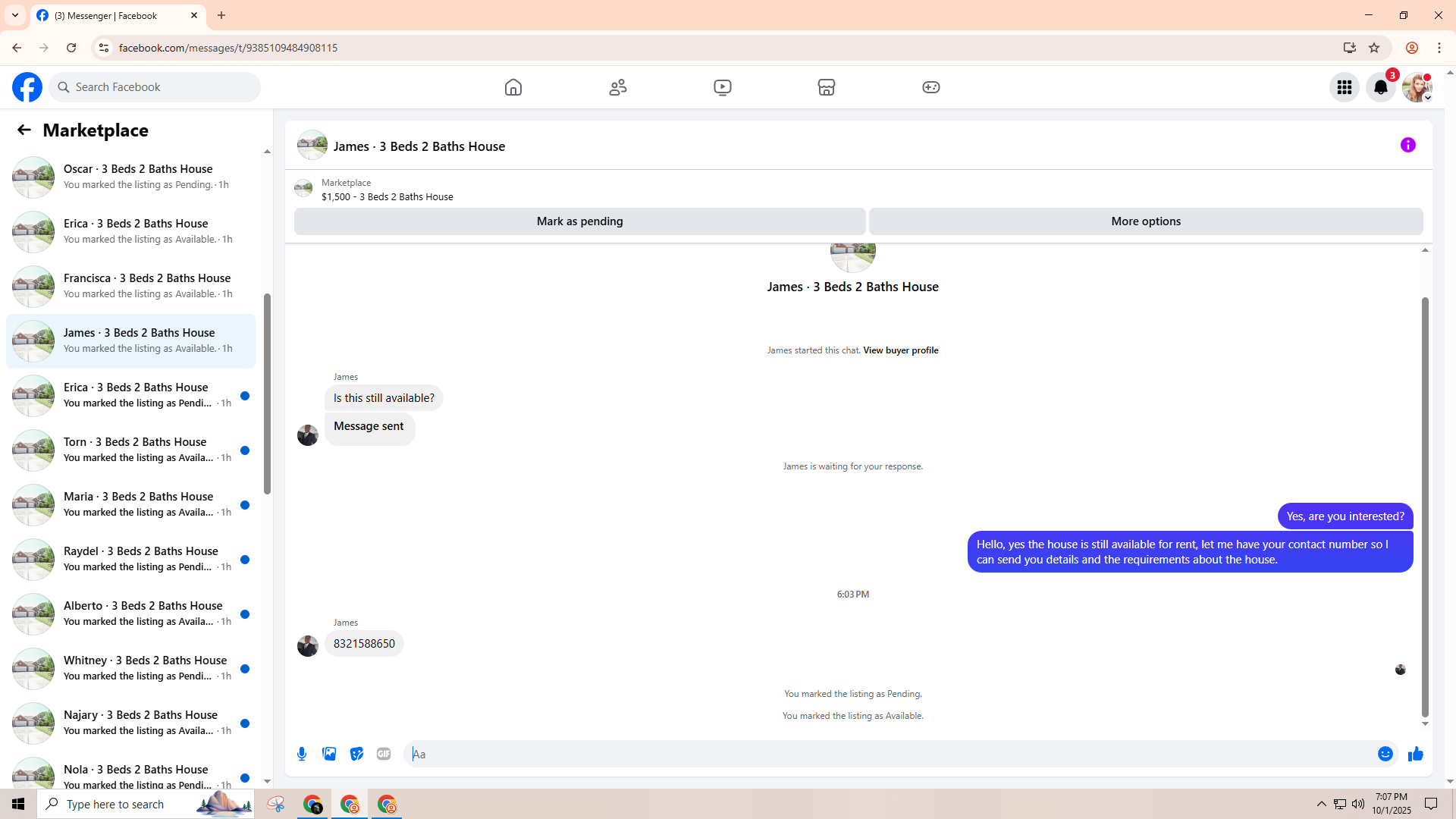Open the Marketplace store icon
Screen dimensions: 1456x819
point(827,87)
